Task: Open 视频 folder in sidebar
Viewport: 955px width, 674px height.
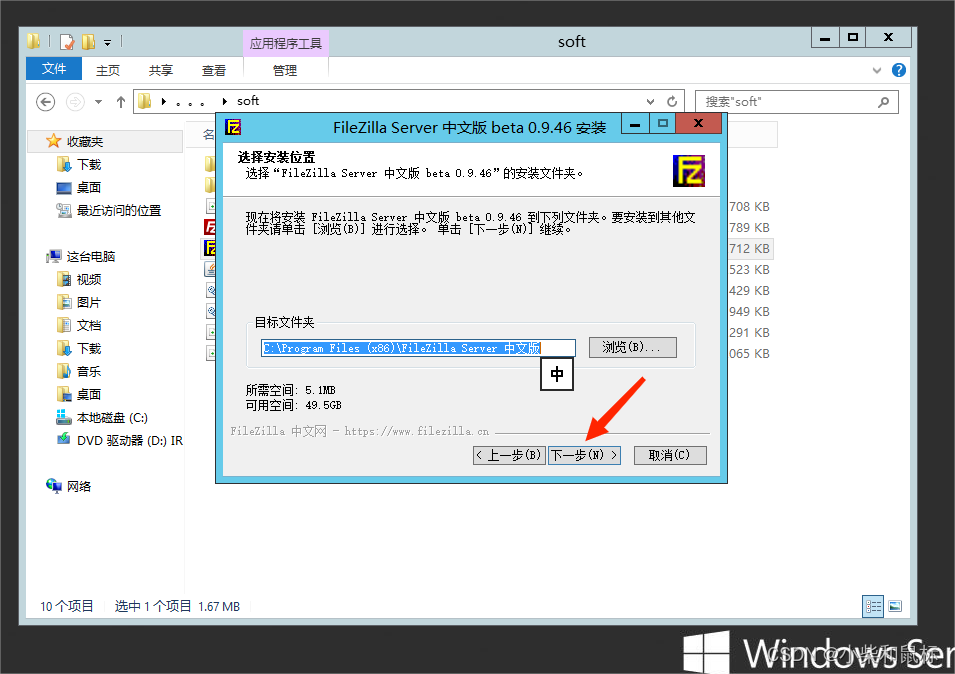Action: coord(89,279)
